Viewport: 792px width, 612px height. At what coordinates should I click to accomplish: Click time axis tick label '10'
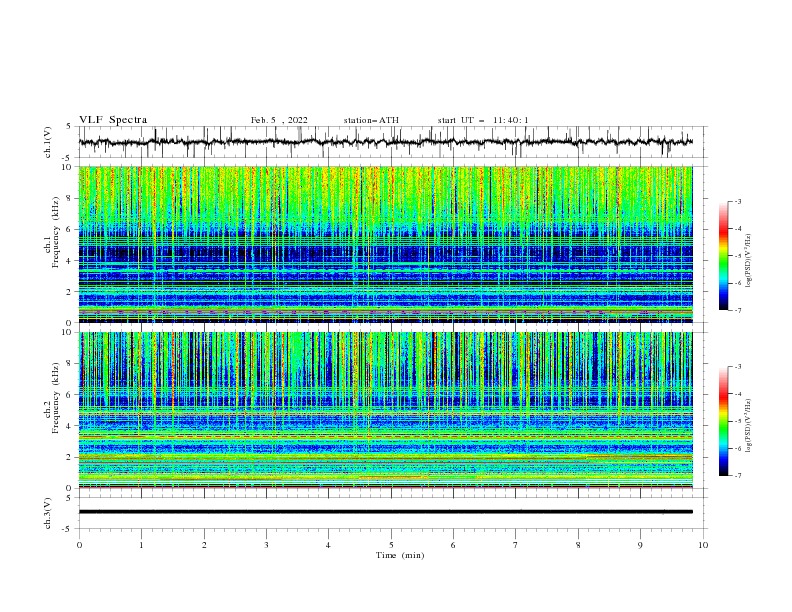pos(703,545)
